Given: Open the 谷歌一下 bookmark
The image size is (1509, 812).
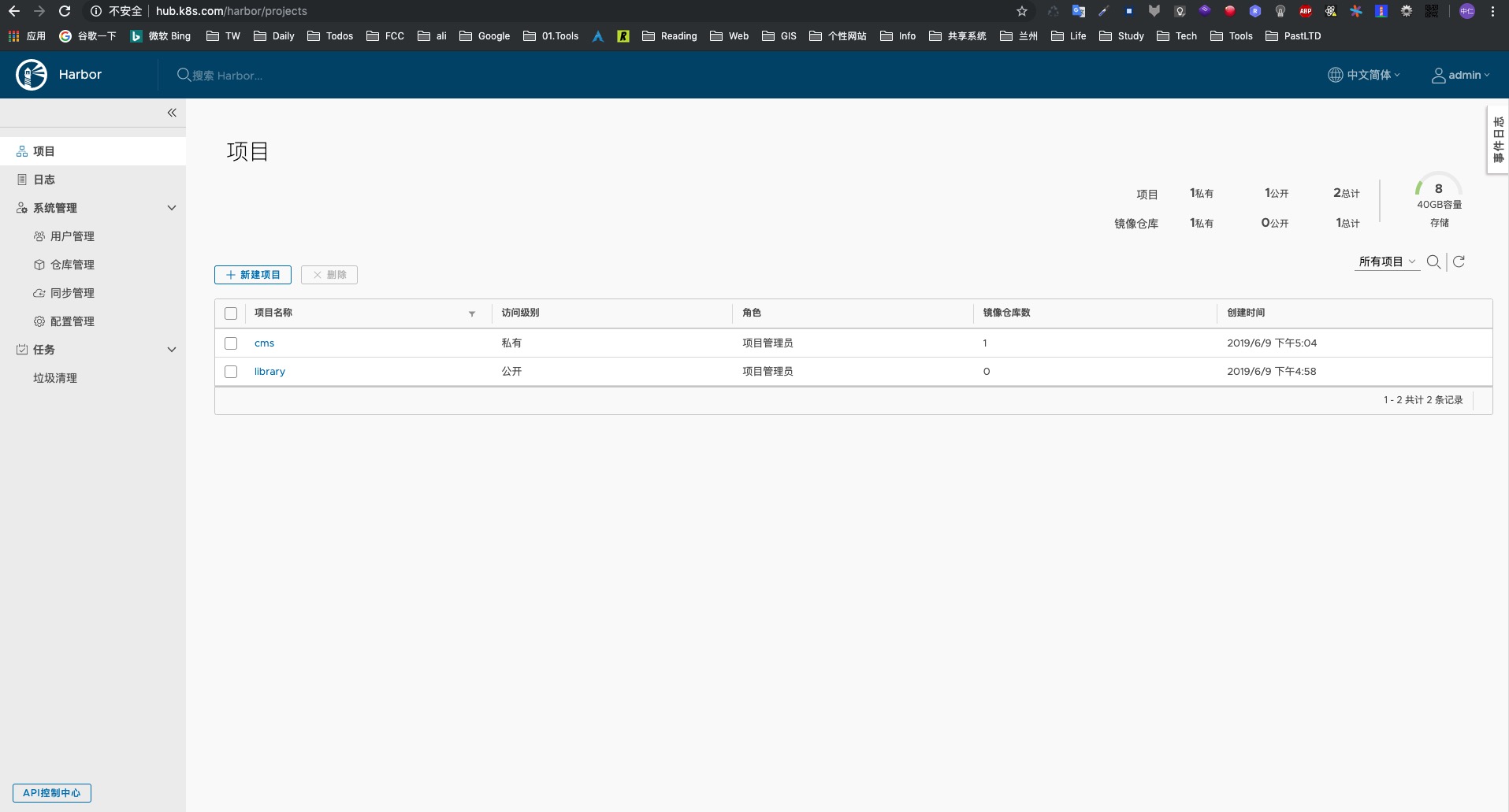Looking at the screenshot, I should tap(87, 36).
